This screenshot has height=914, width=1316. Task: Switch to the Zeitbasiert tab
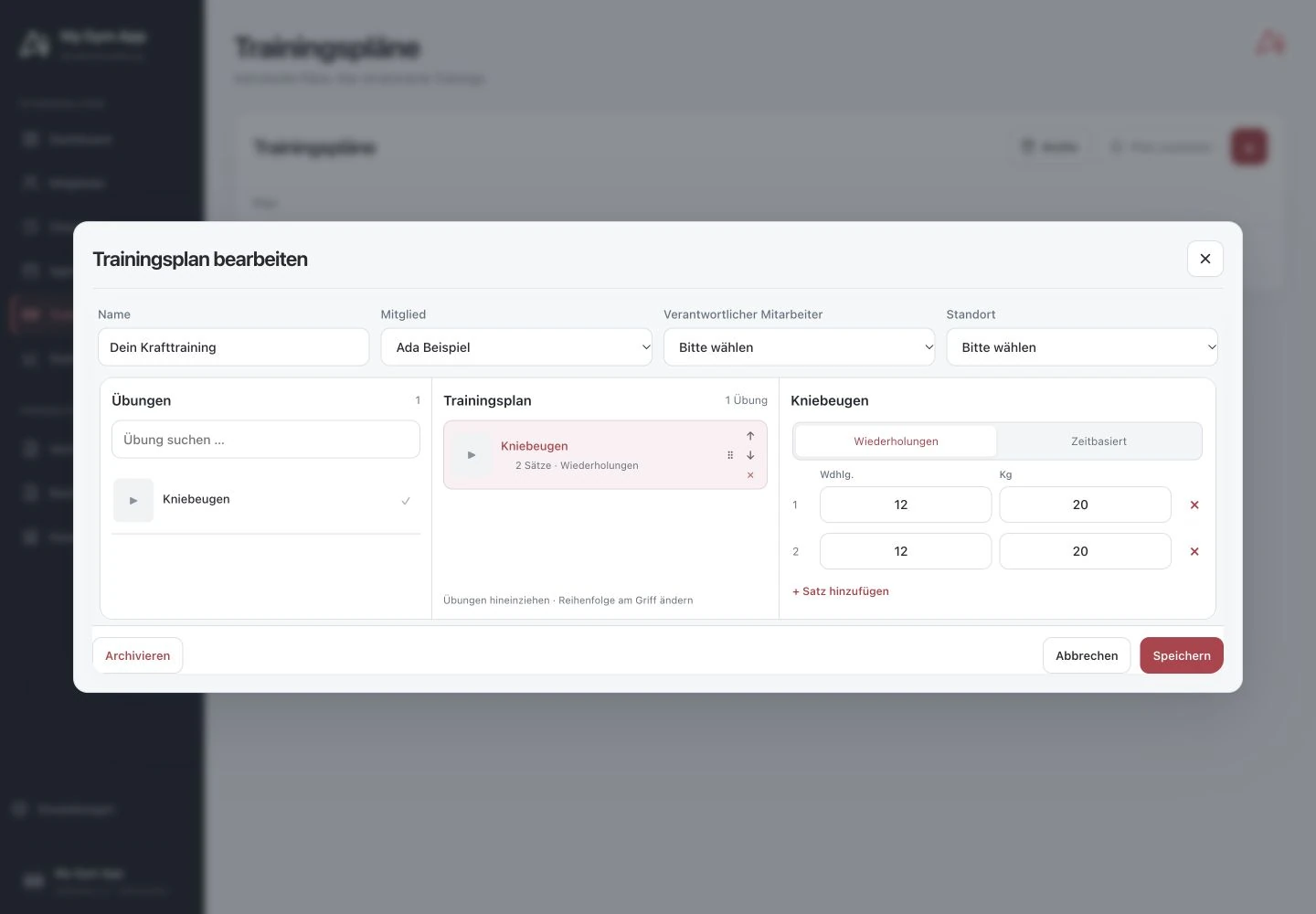(x=1098, y=441)
